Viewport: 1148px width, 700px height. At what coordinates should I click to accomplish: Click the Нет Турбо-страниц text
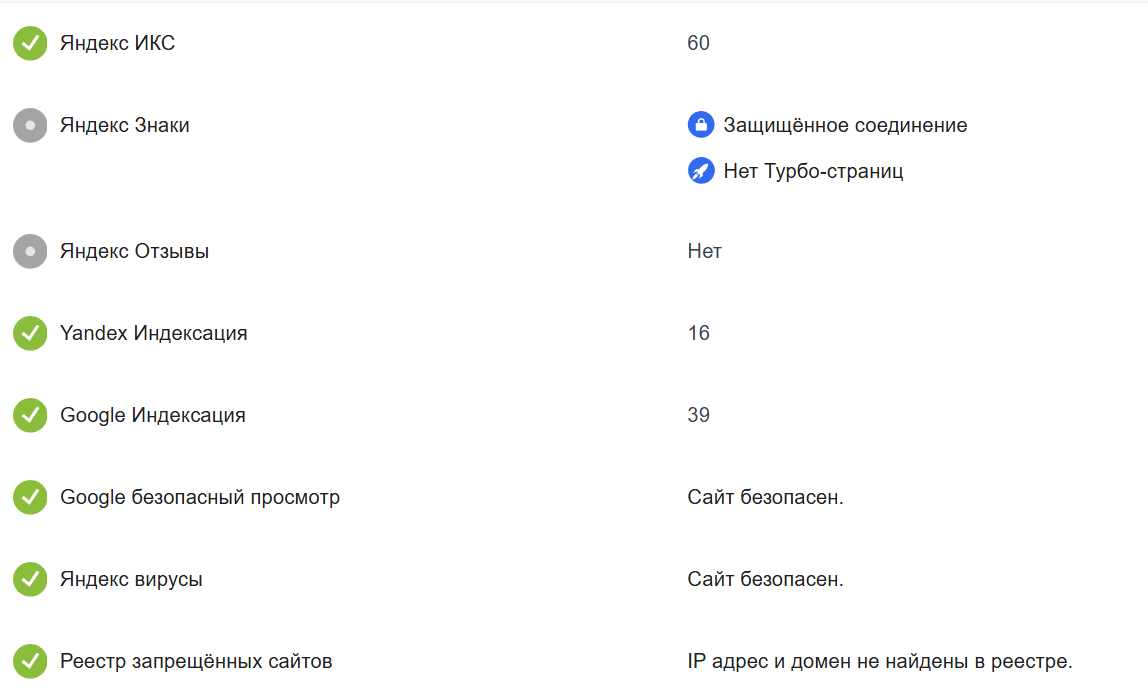[x=813, y=171]
